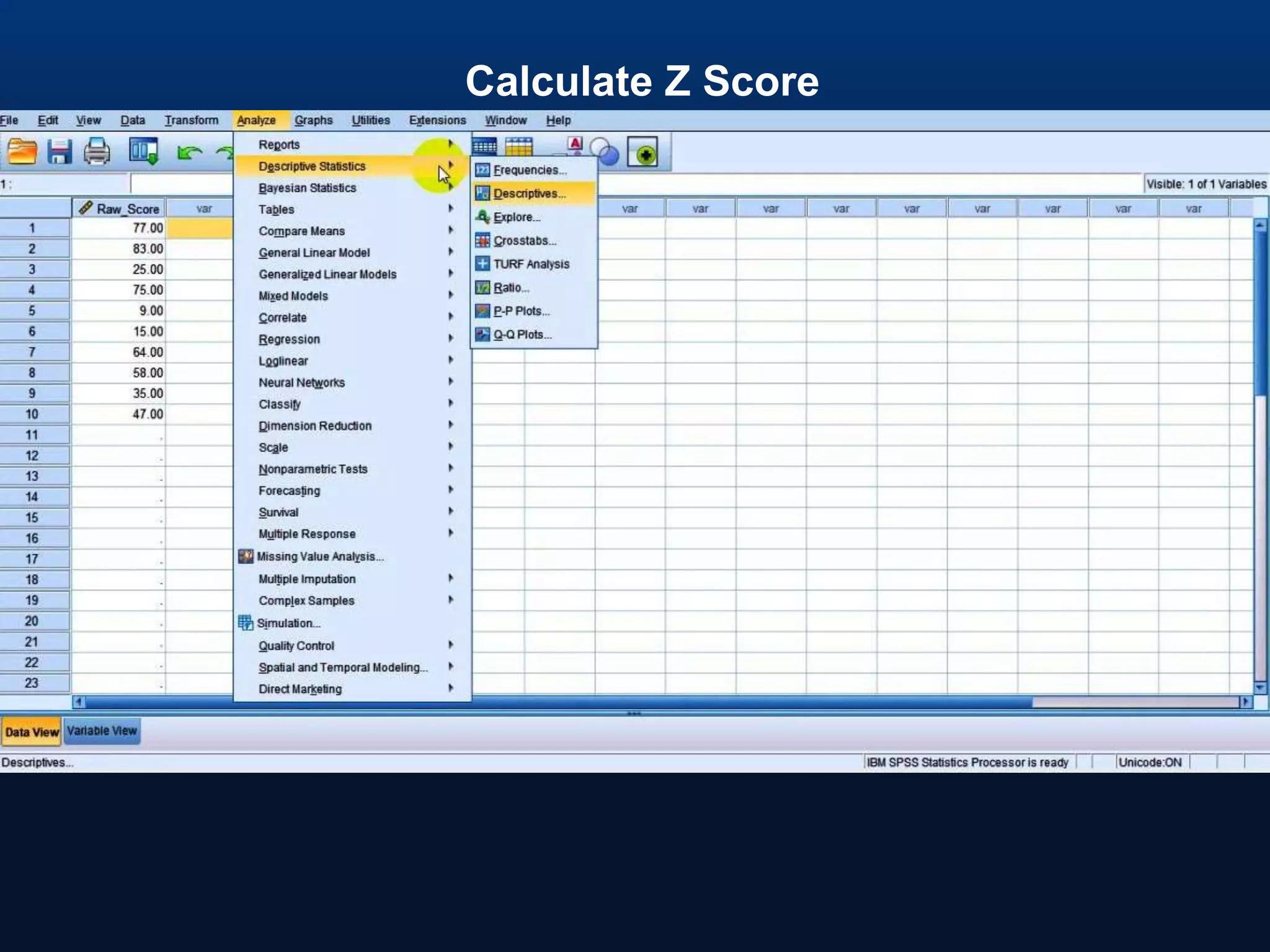The width and height of the screenshot is (1270, 952).
Task: Click the horizontal scrollbar thumb
Action: [x=558, y=702]
